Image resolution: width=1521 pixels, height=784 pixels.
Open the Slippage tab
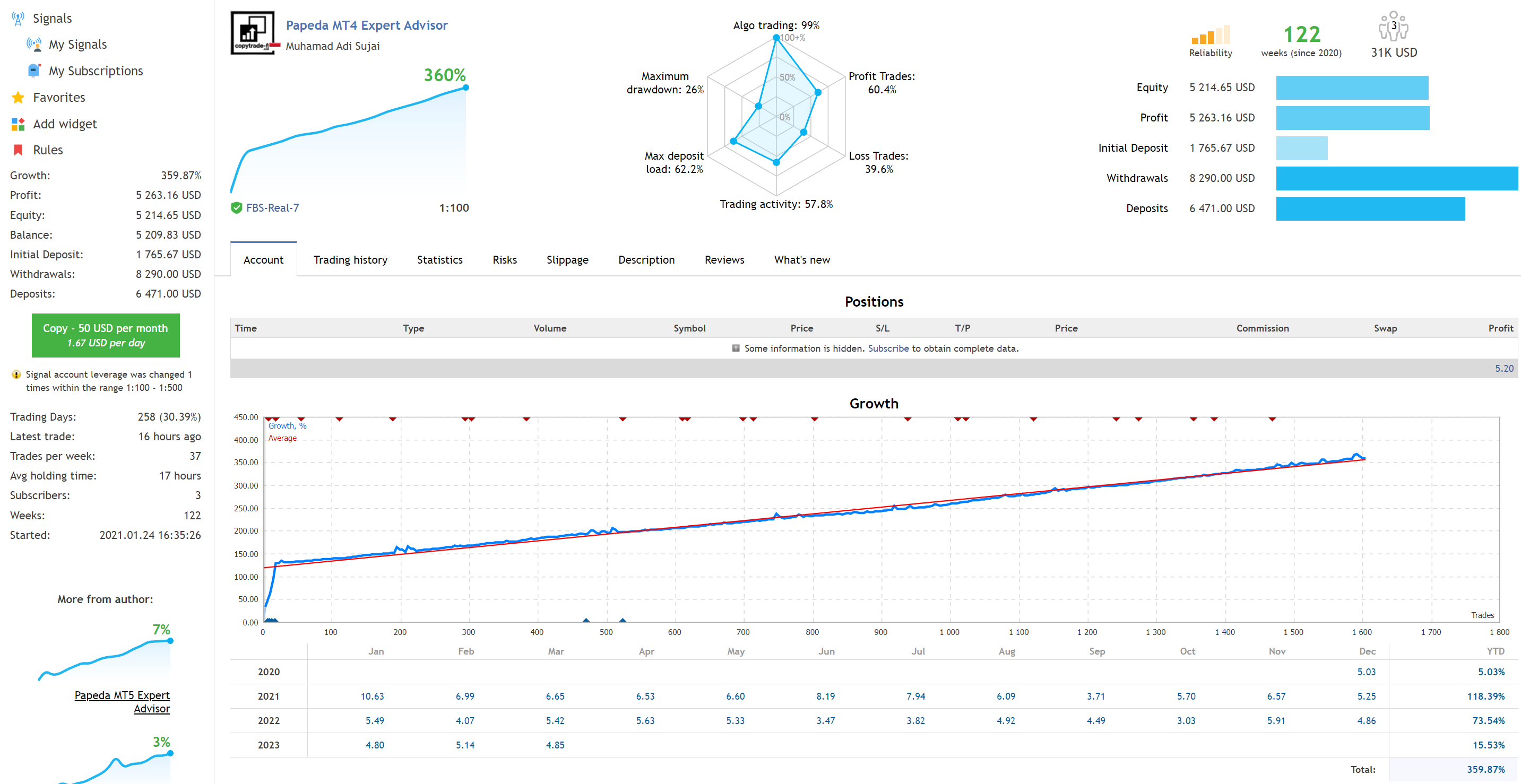[567, 260]
